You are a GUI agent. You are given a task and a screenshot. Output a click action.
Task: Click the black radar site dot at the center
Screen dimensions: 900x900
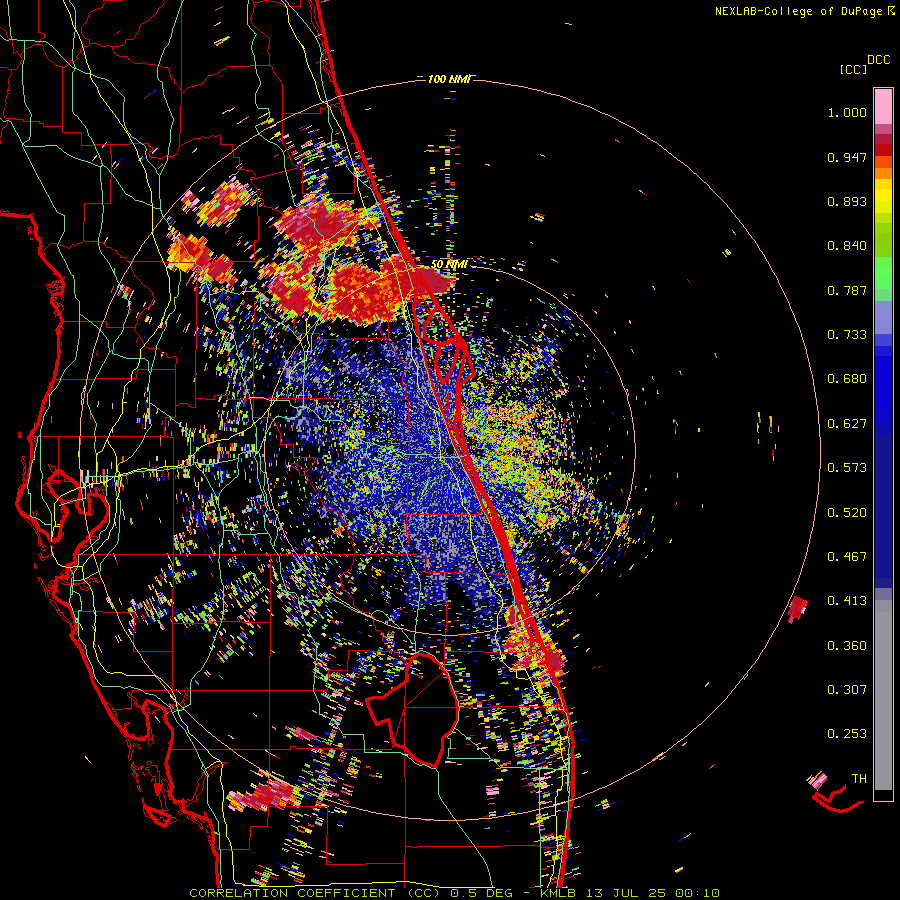pyautogui.click(x=450, y=451)
